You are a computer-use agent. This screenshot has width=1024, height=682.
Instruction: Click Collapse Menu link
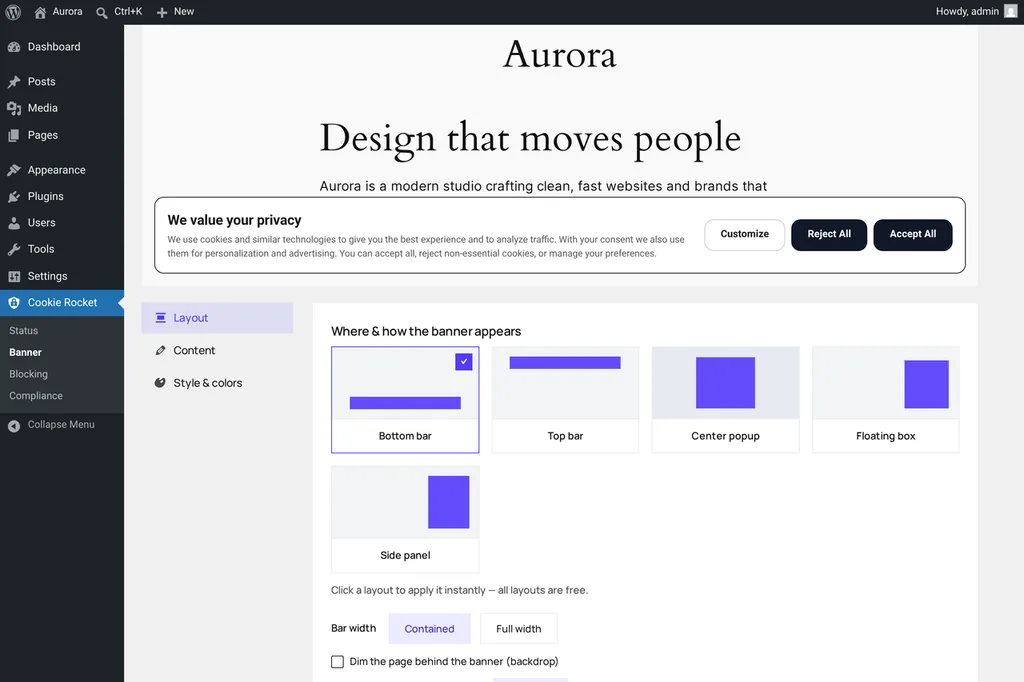[x=61, y=425]
